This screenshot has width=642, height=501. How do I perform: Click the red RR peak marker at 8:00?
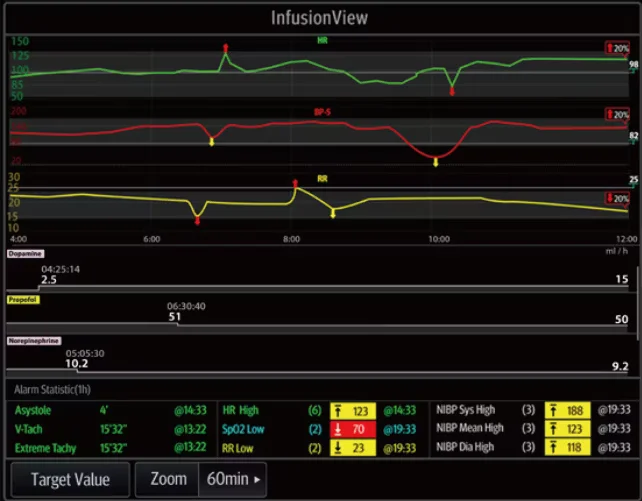[x=295, y=184]
